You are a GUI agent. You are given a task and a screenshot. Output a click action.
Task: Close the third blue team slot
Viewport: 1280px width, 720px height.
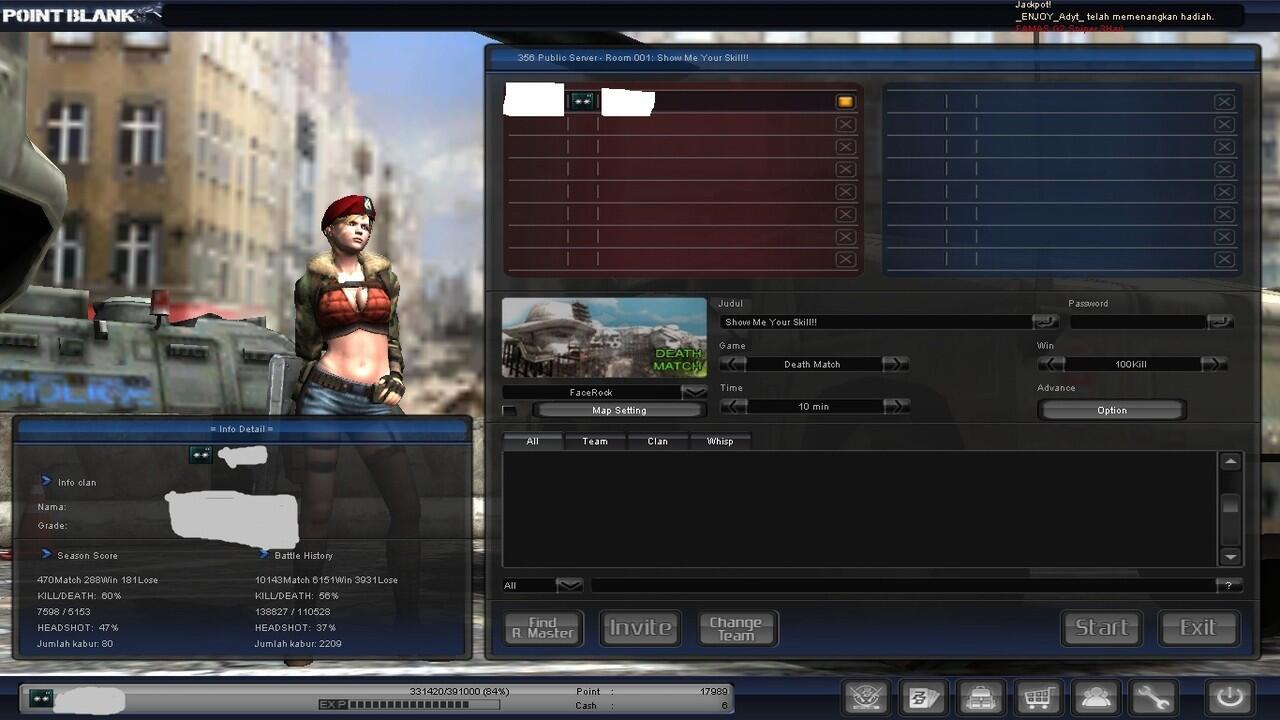pos(1224,147)
